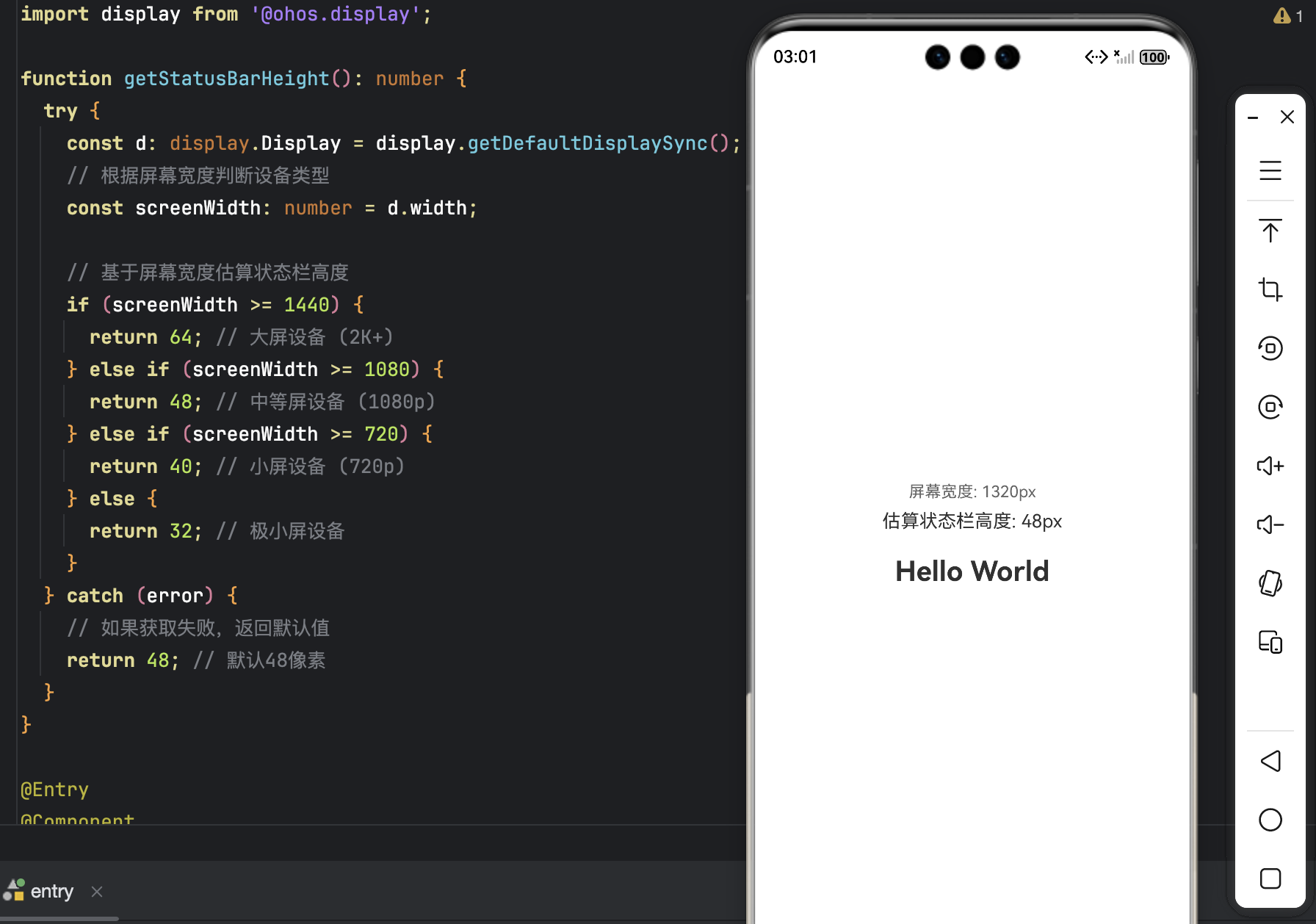The image size is (1316, 924).
Task: Click the comment 默认48像素
Action: pyautogui.click(x=260, y=660)
